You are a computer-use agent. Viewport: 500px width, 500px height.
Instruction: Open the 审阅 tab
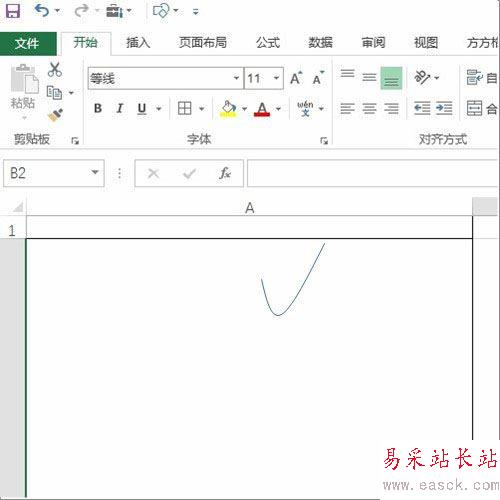coord(373,43)
